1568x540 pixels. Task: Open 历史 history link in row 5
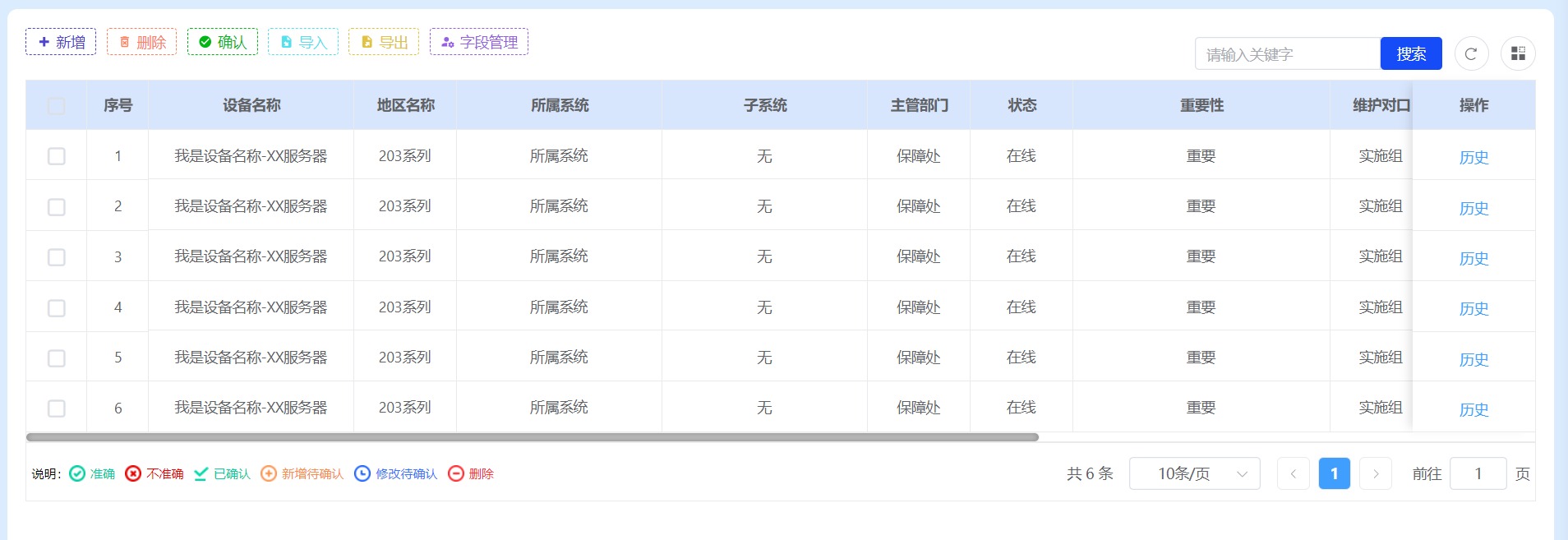pyautogui.click(x=1473, y=359)
